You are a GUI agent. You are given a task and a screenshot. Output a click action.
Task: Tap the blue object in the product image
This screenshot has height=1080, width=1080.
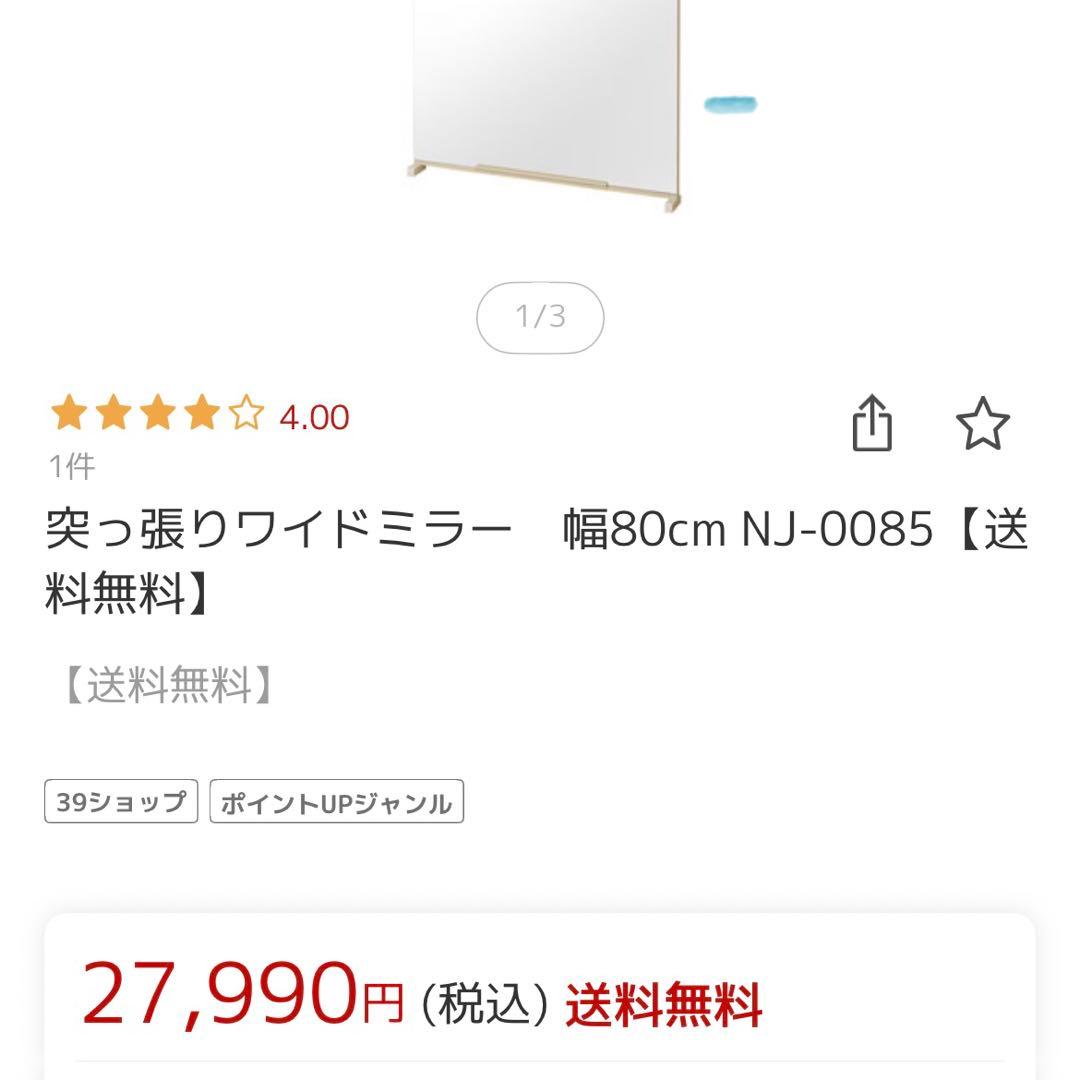(x=733, y=103)
